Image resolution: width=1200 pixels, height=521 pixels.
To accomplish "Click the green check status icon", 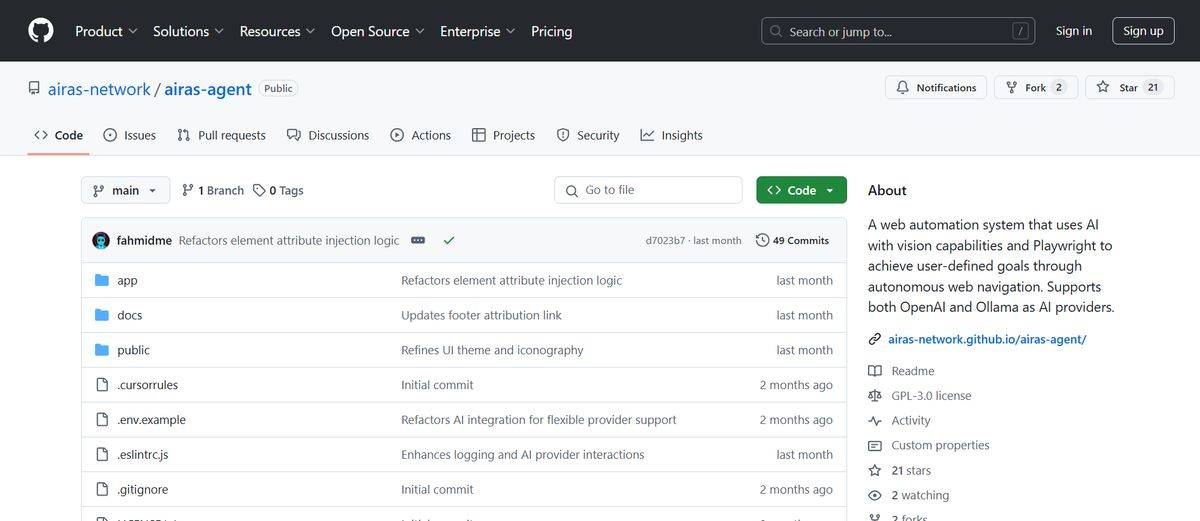I will tap(449, 240).
